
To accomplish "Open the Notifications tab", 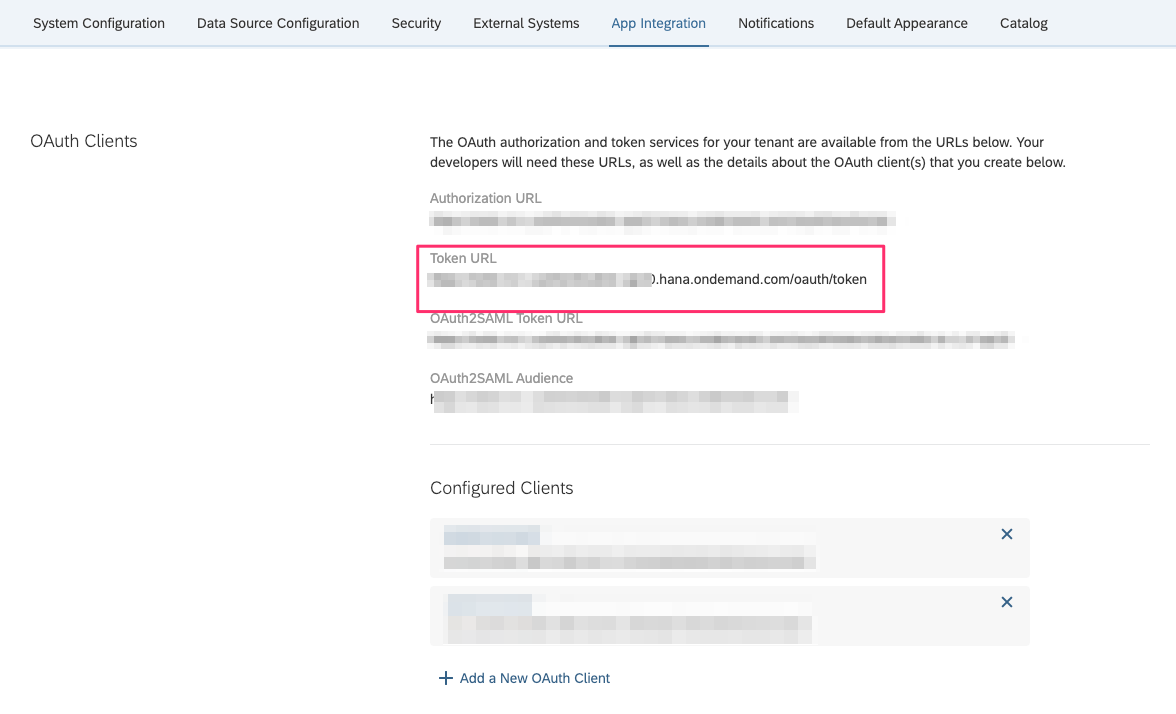I will click(776, 23).
